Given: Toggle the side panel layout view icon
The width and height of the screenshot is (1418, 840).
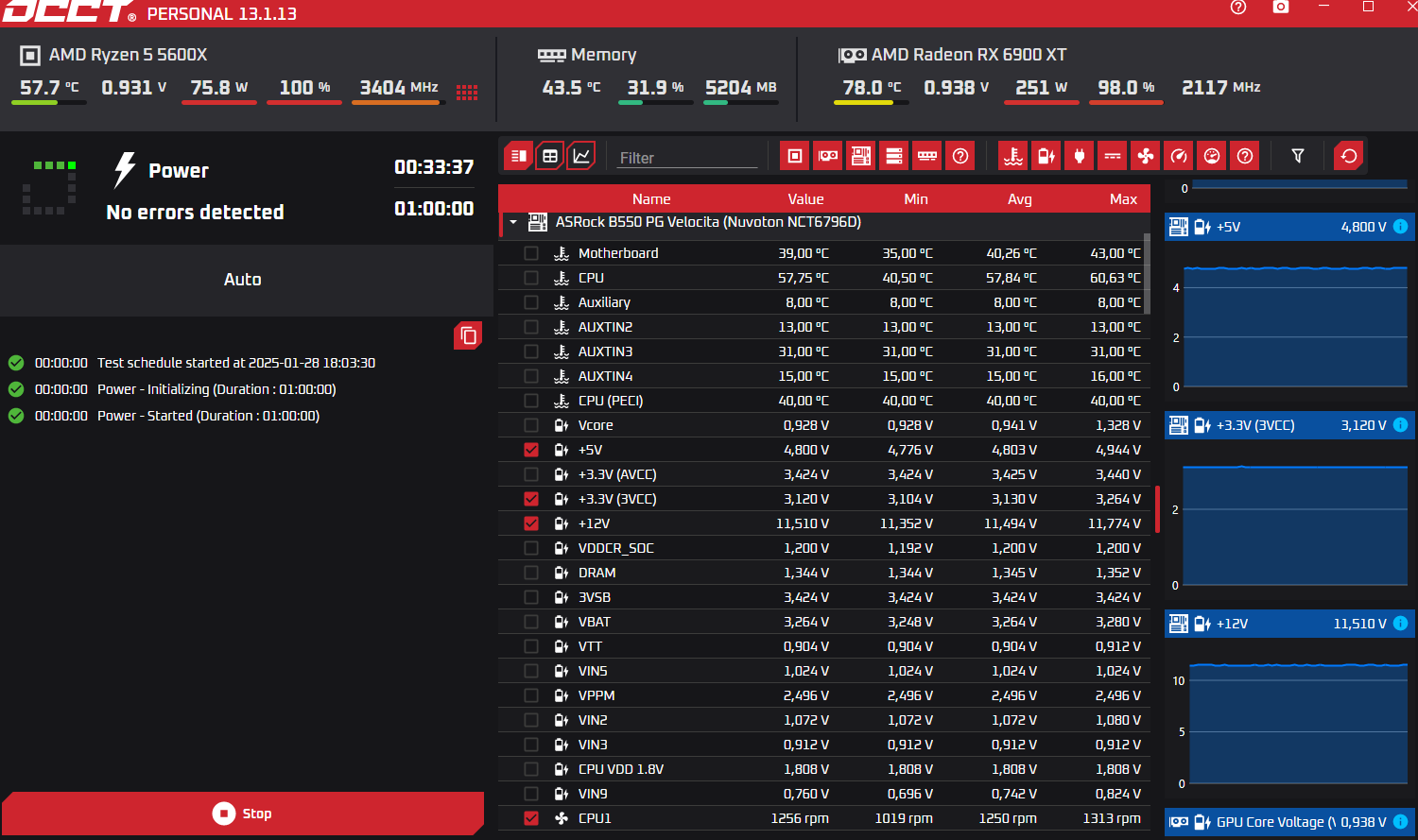Looking at the screenshot, I should pos(519,156).
